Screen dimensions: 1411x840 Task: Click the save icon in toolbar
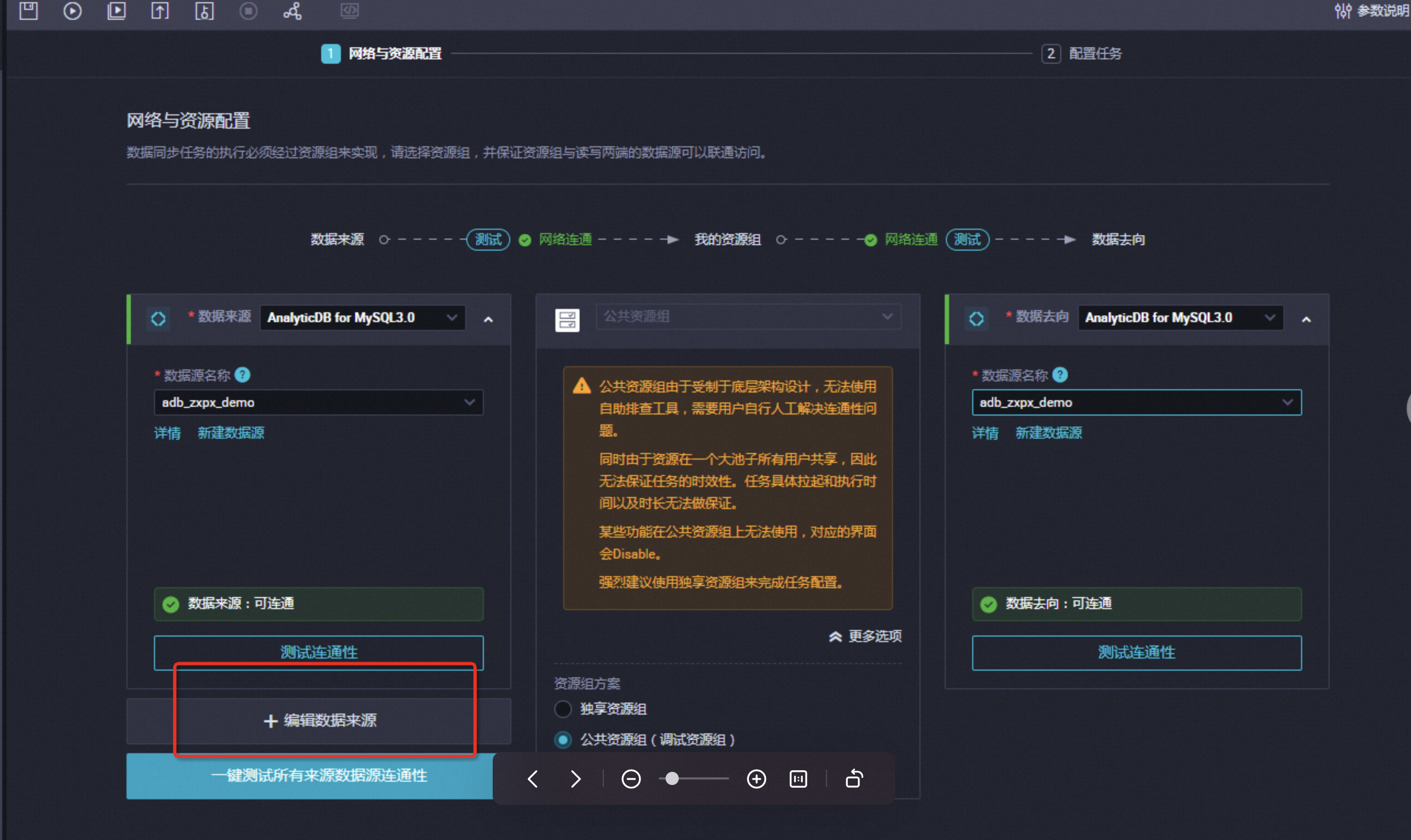coord(28,11)
